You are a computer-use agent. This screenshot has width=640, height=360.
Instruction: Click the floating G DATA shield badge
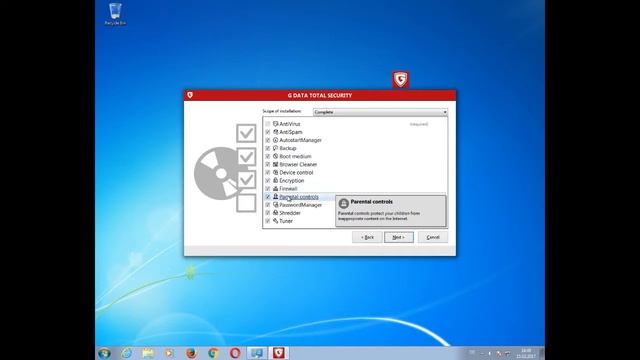400,79
